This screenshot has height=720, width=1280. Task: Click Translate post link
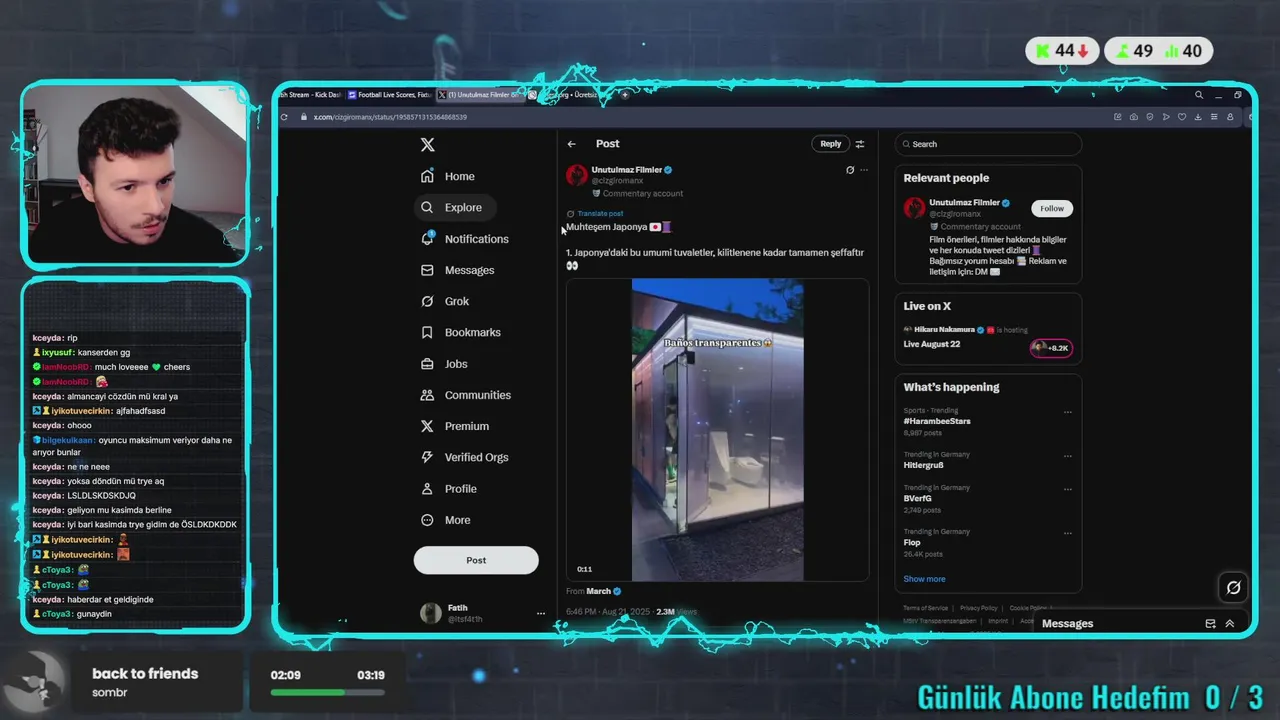pyautogui.click(x=600, y=213)
